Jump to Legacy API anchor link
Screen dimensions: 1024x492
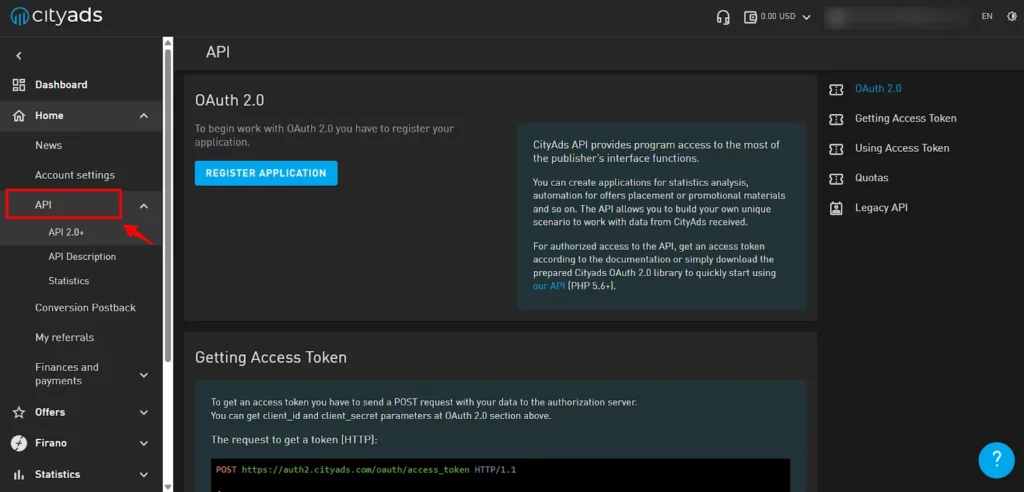(x=881, y=208)
